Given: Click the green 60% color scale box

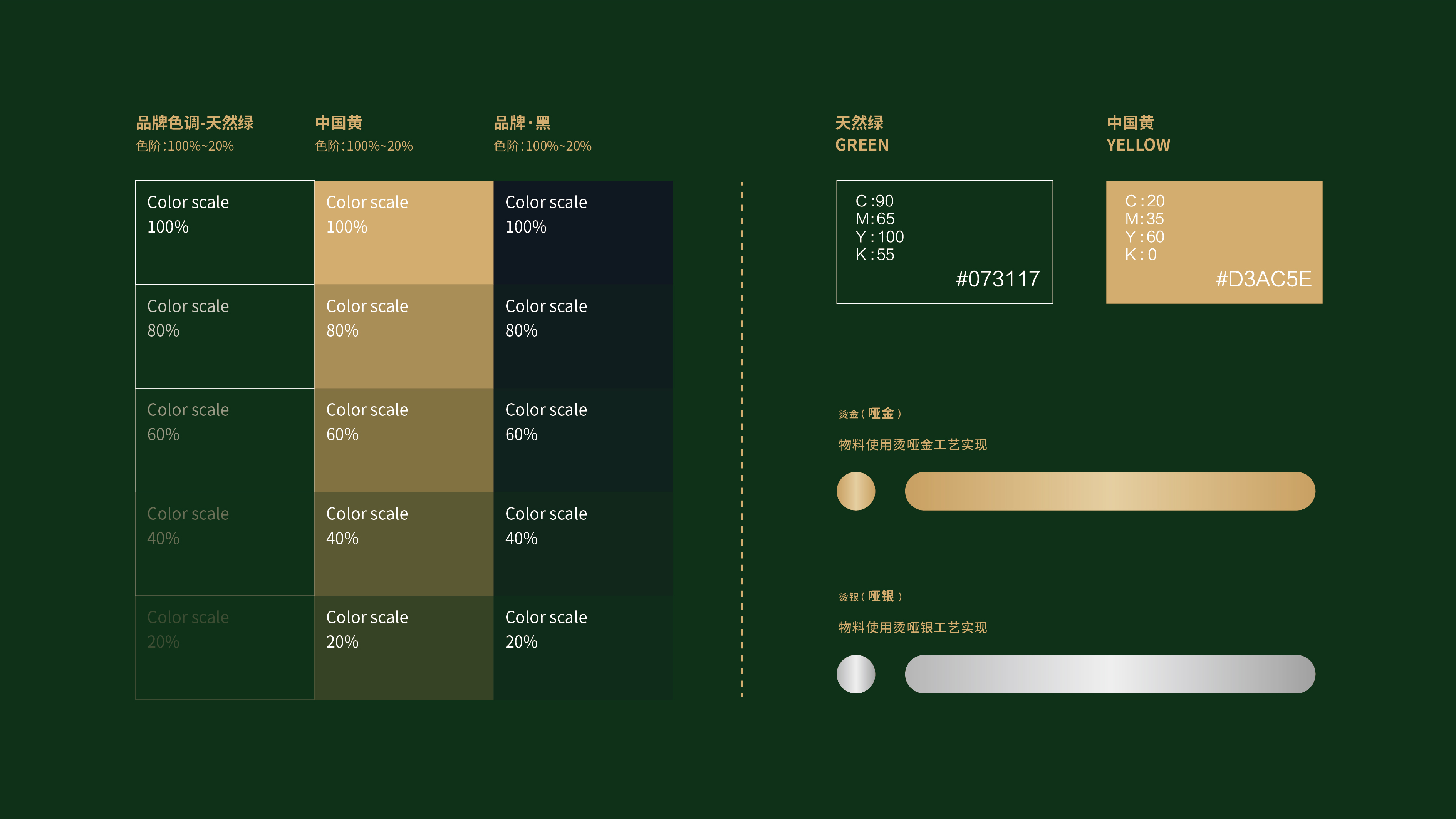Looking at the screenshot, I should coord(225,440).
